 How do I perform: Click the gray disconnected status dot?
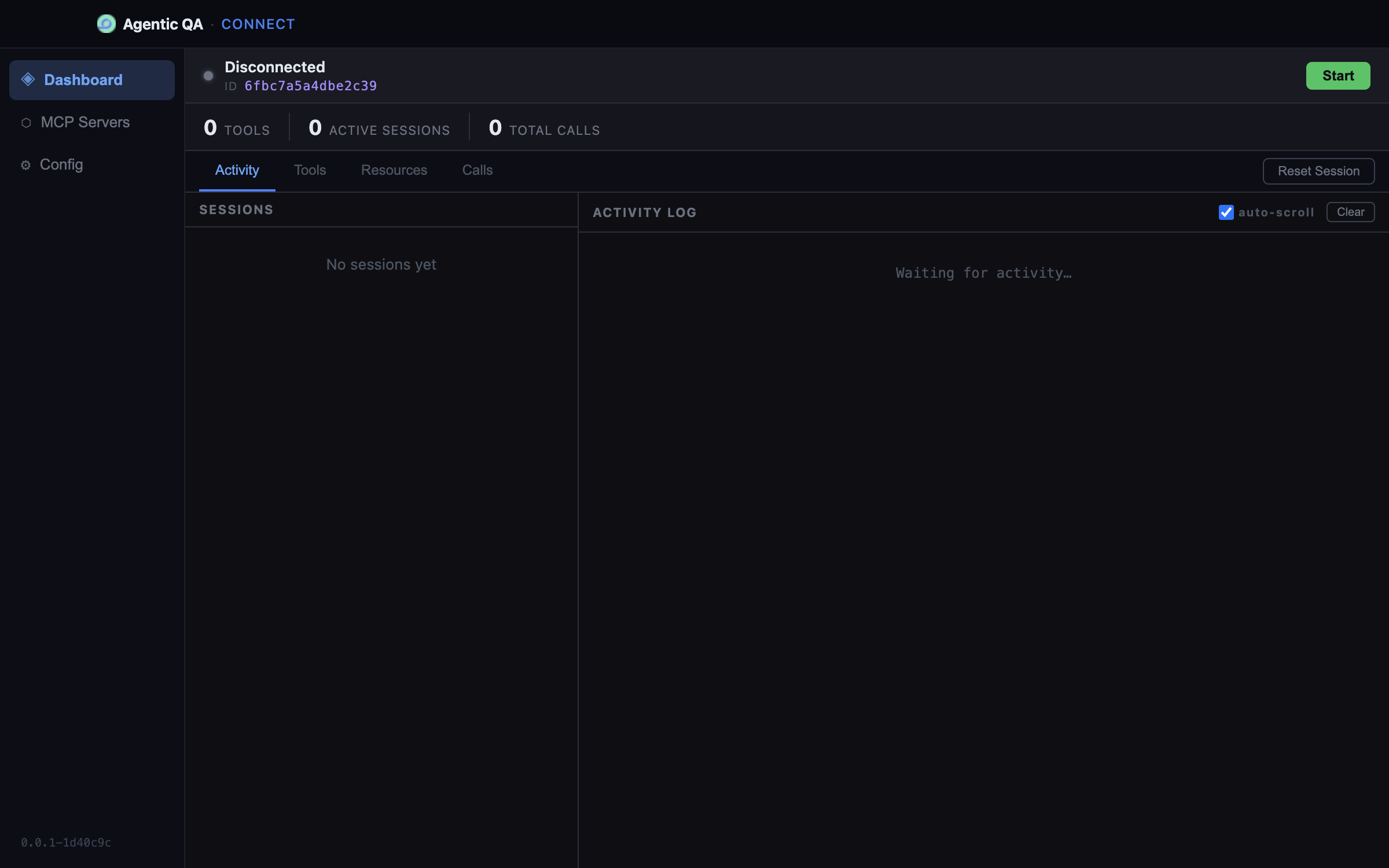(x=208, y=76)
